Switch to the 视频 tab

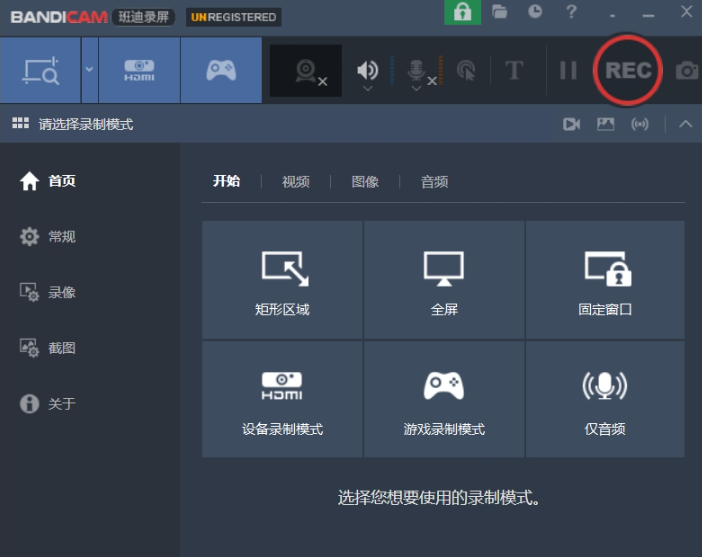pos(295,181)
